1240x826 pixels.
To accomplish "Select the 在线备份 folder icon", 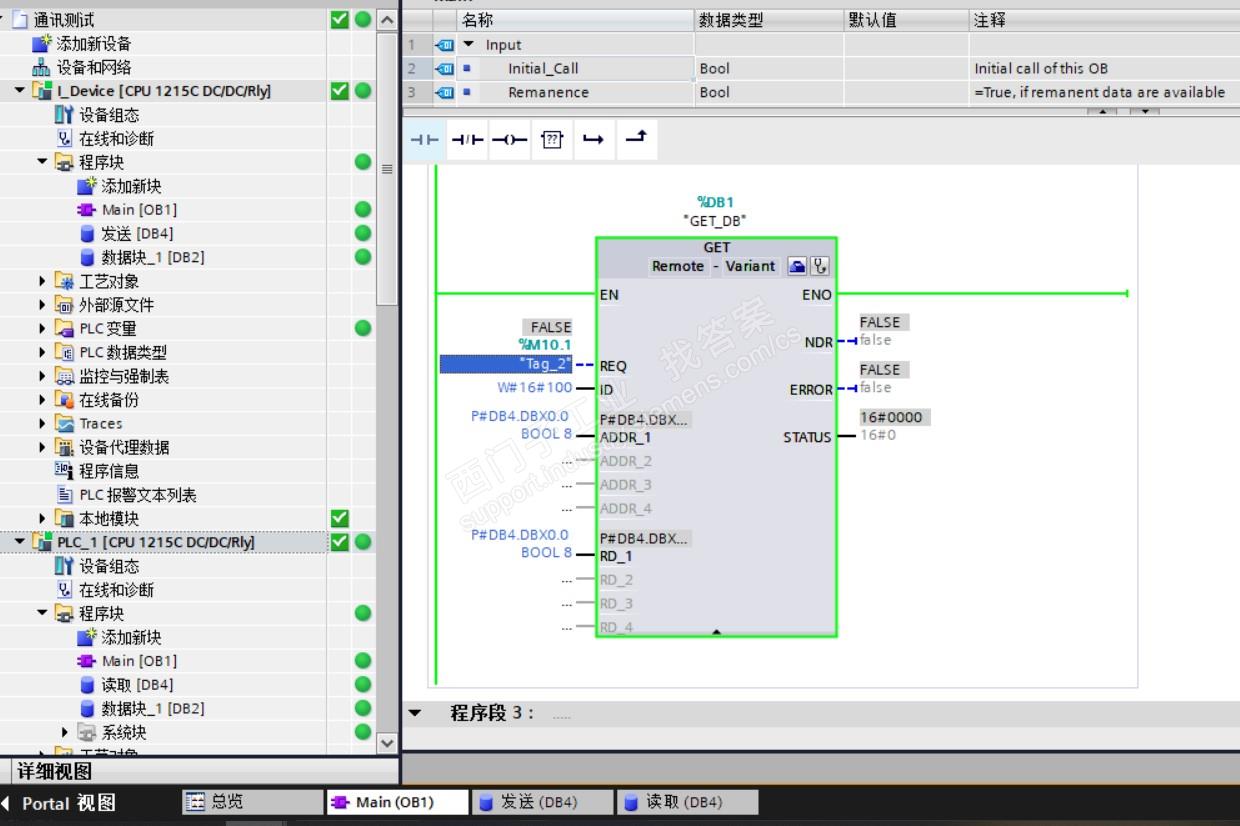I will click(x=65, y=400).
